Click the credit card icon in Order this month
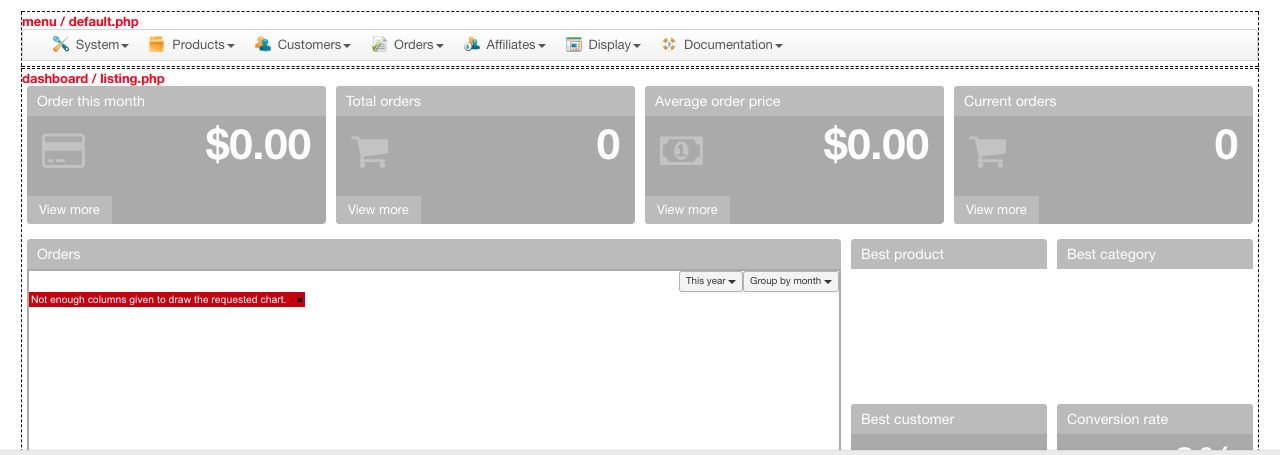 click(63, 151)
